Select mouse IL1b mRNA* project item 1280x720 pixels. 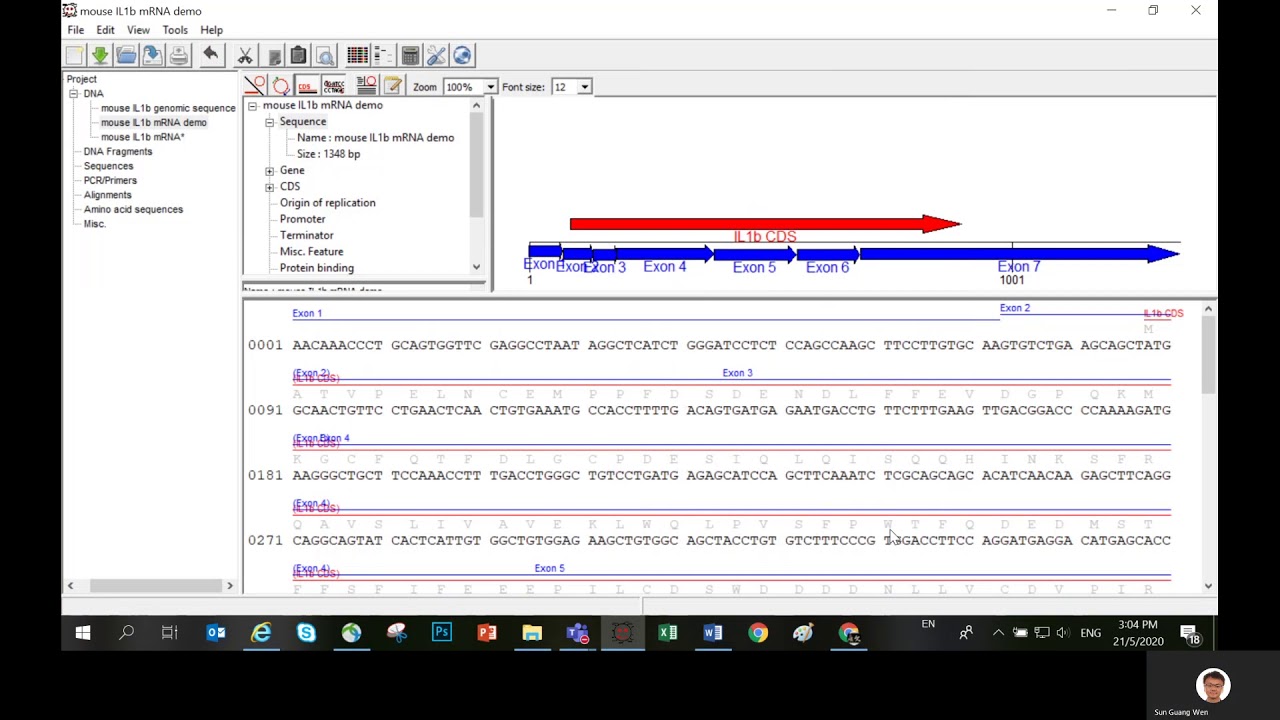142,137
